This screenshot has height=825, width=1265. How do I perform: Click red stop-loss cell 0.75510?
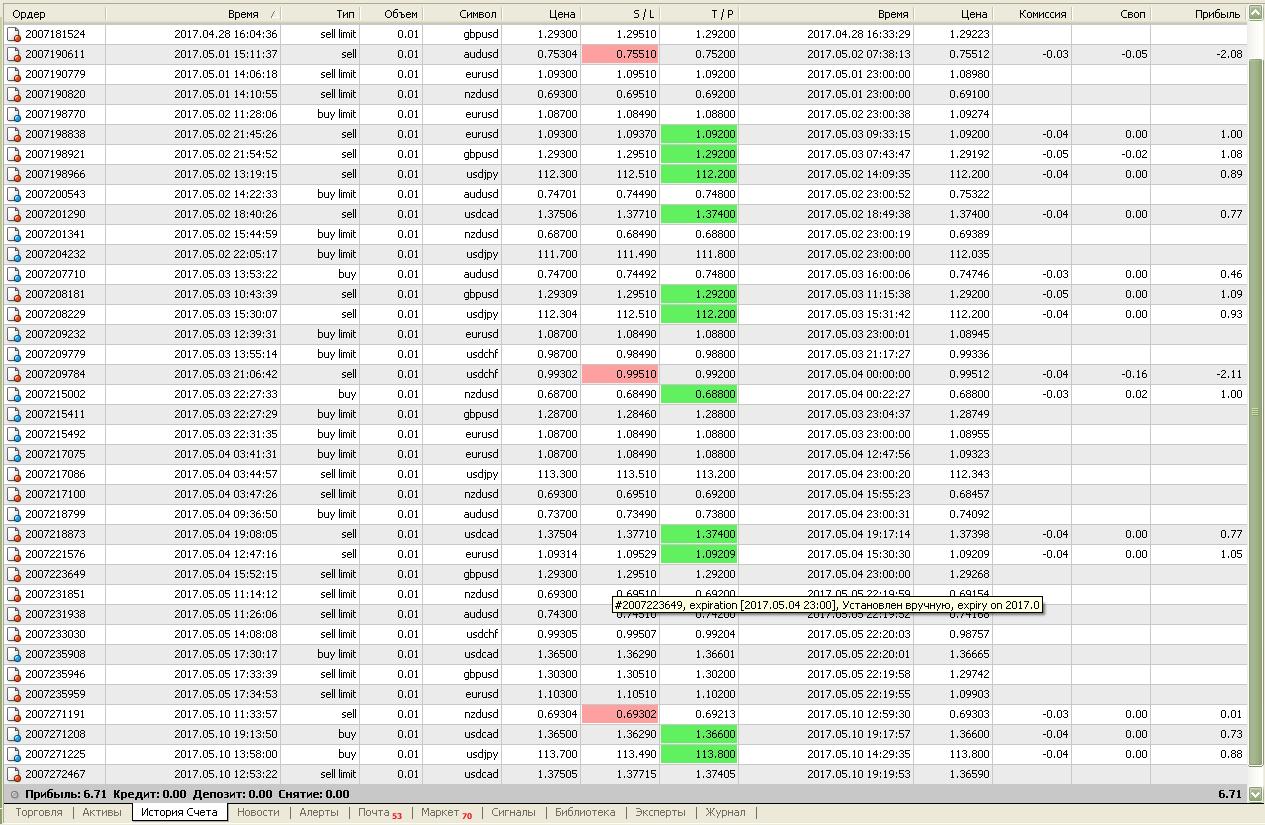click(x=620, y=54)
